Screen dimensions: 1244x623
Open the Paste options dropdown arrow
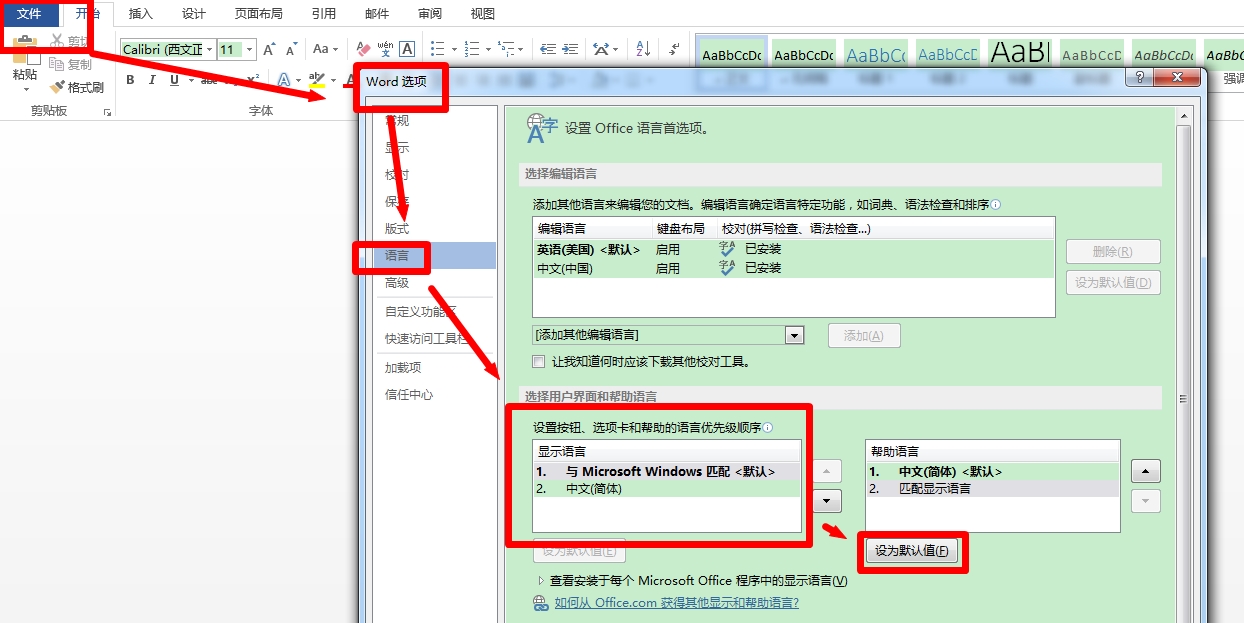[25, 90]
